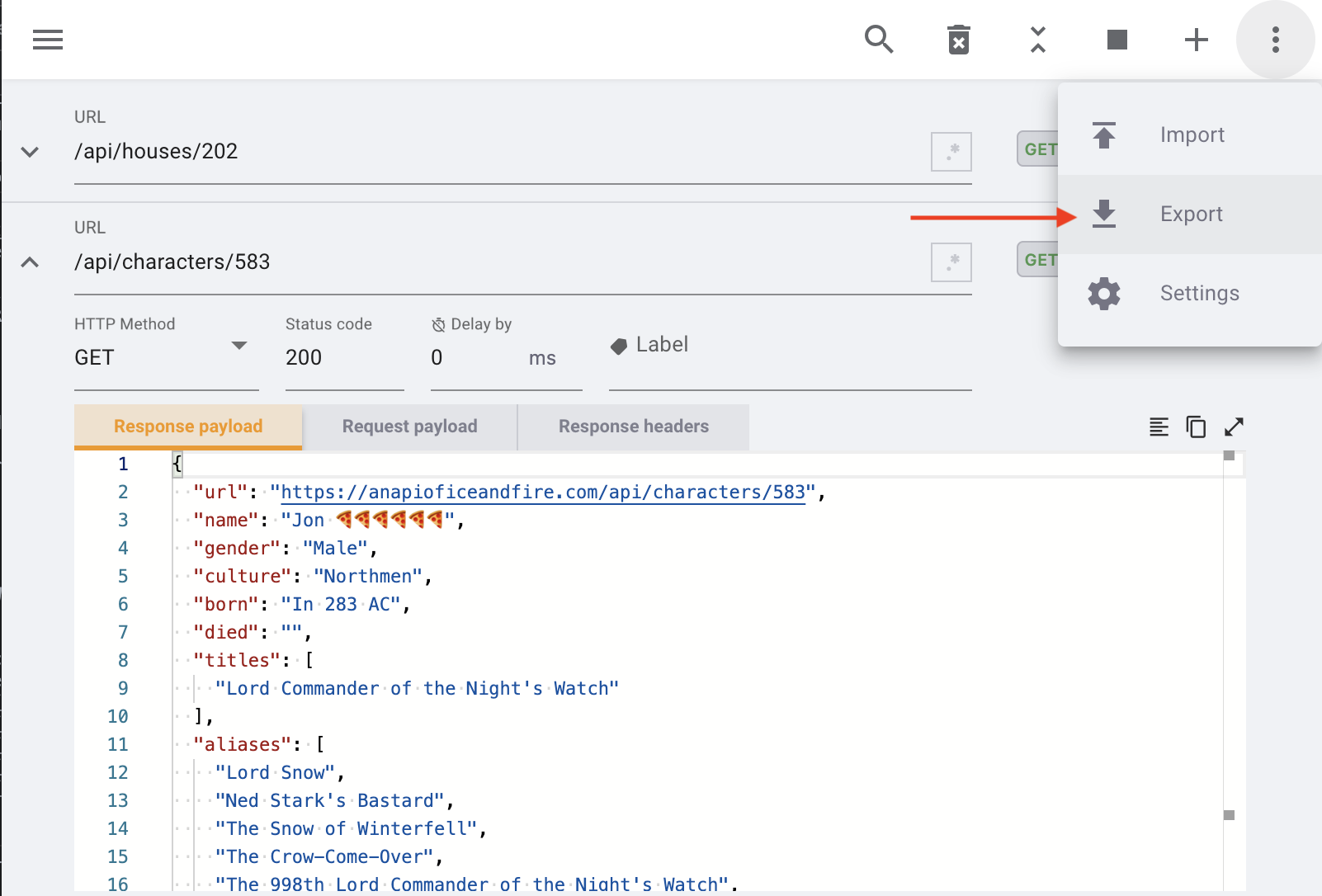The image size is (1322, 896).
Task: Add a new mock with plus icon
Action: click(x=1196, y=40)
